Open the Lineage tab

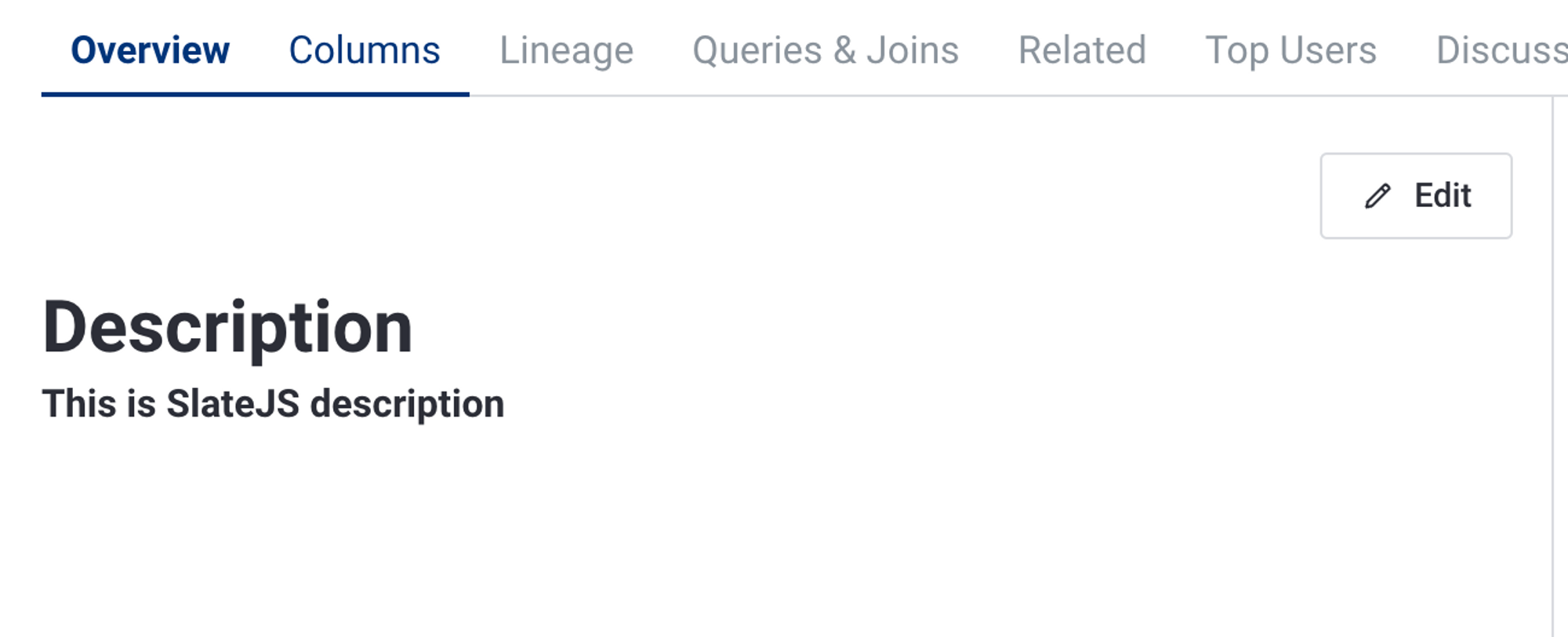(566, 50)
